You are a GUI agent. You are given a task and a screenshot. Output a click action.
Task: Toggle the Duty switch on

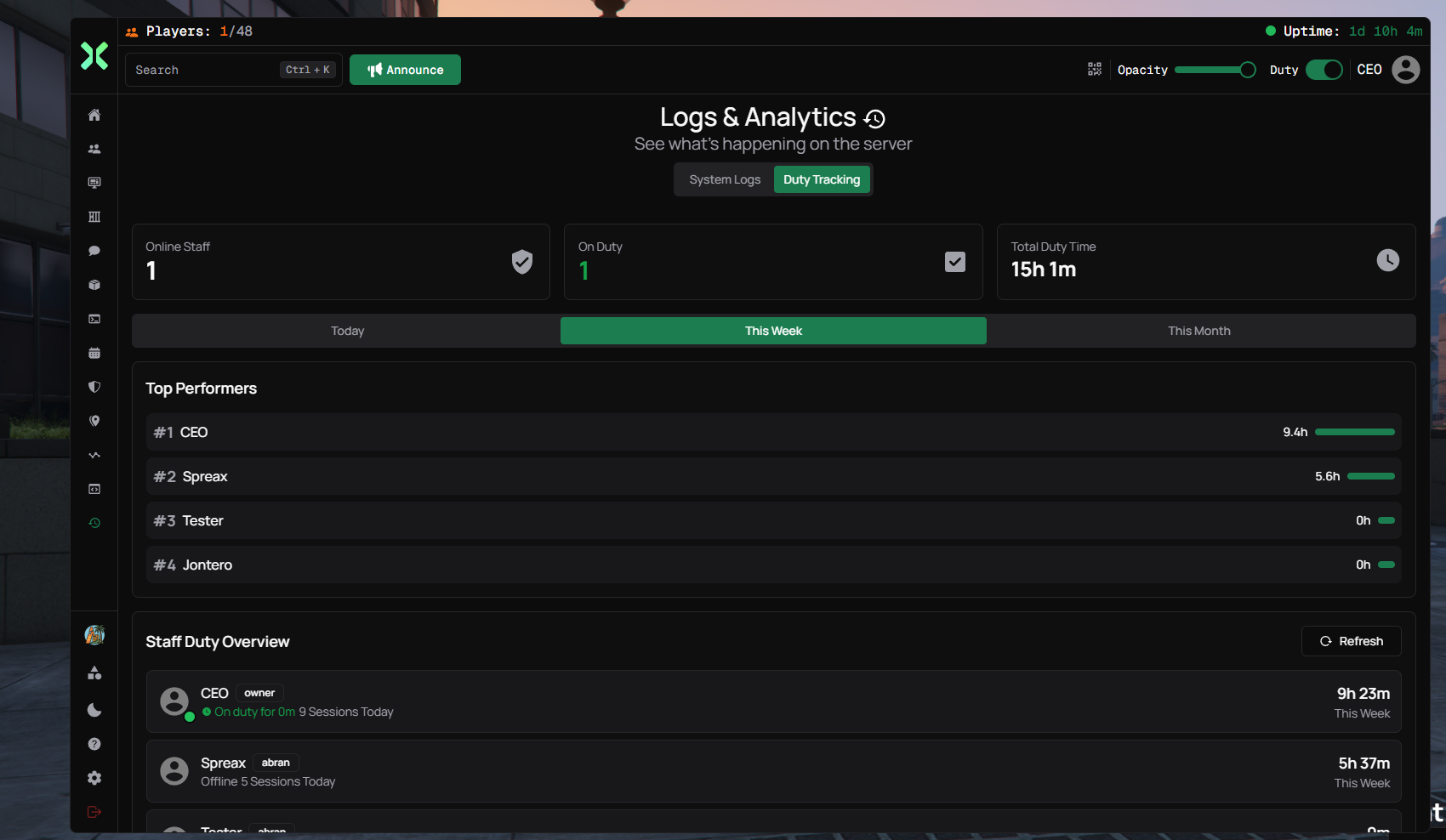point(1324,70)
